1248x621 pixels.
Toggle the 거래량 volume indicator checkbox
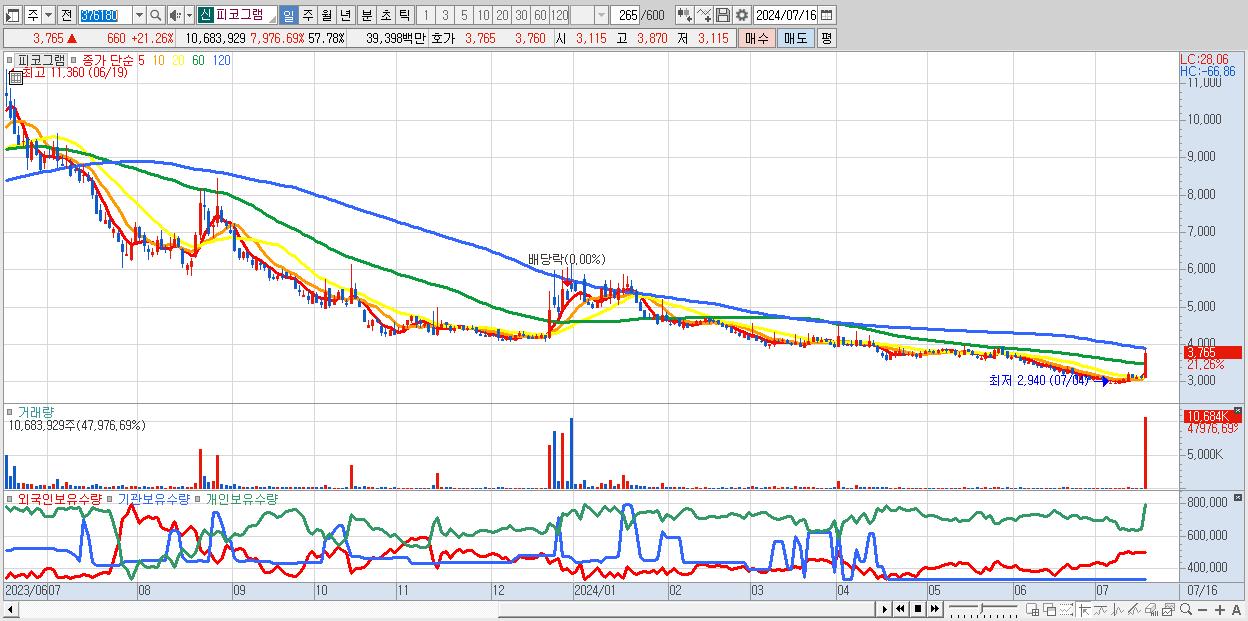[x=11, y=411]
